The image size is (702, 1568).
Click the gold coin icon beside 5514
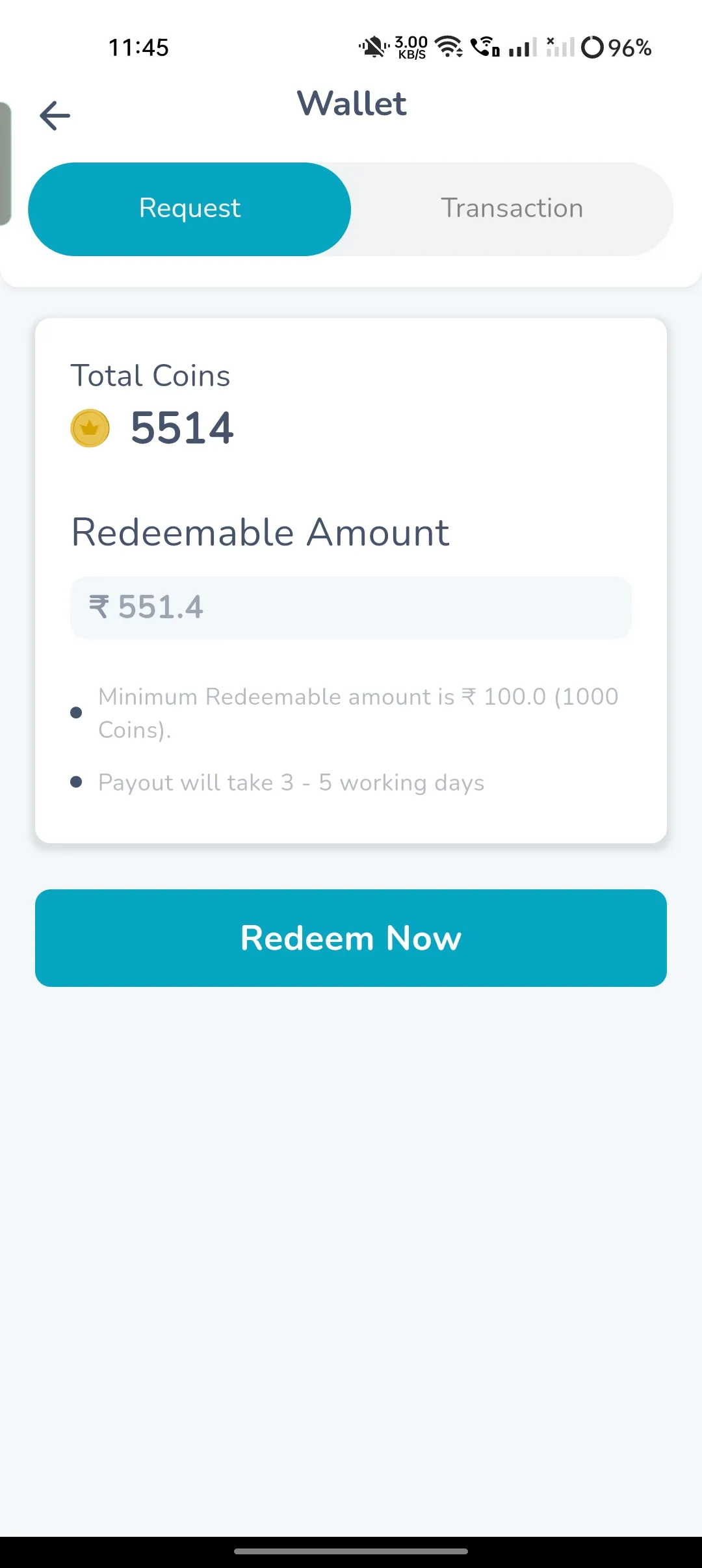[90, 427]
